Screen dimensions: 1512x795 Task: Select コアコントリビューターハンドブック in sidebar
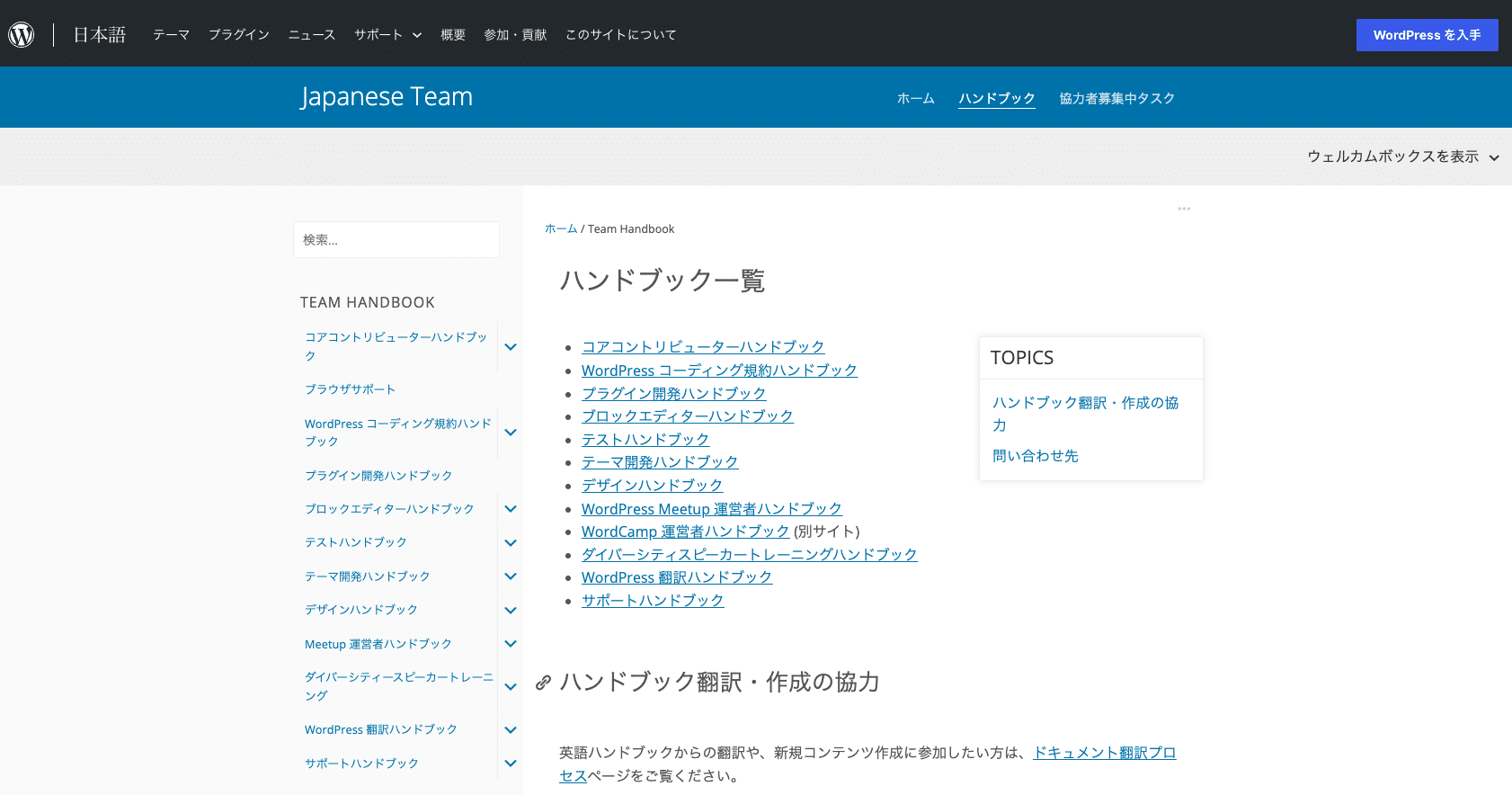[x=396, y=346]
